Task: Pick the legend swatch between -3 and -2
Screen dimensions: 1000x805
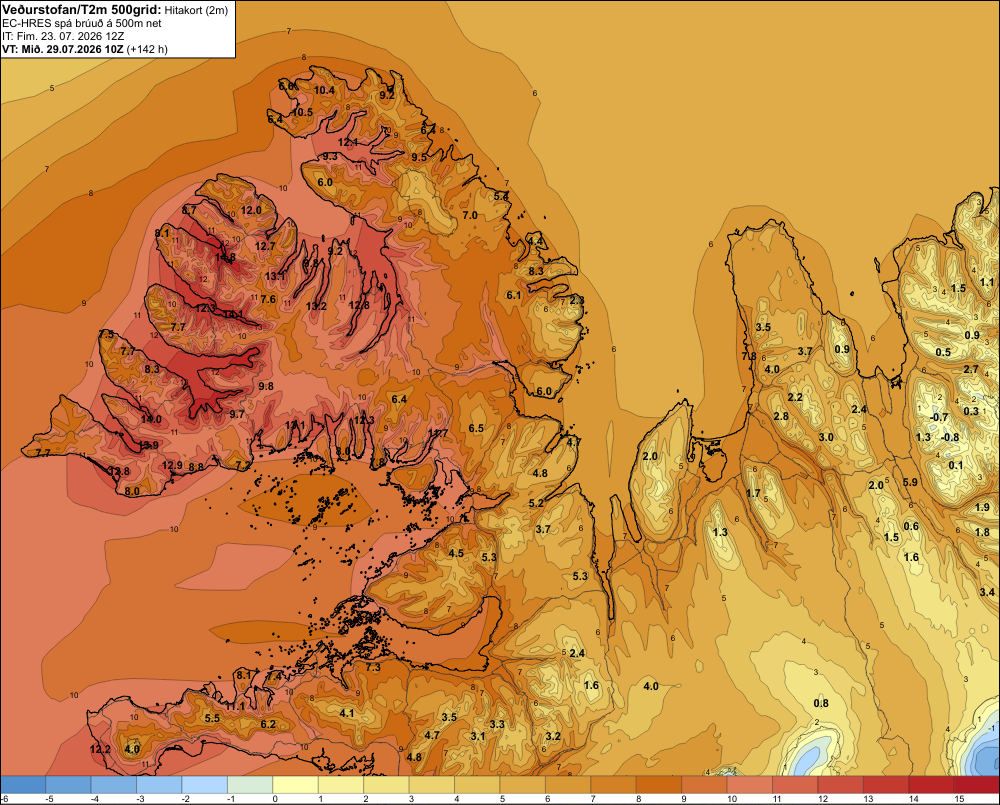Action: coord(159,784)
